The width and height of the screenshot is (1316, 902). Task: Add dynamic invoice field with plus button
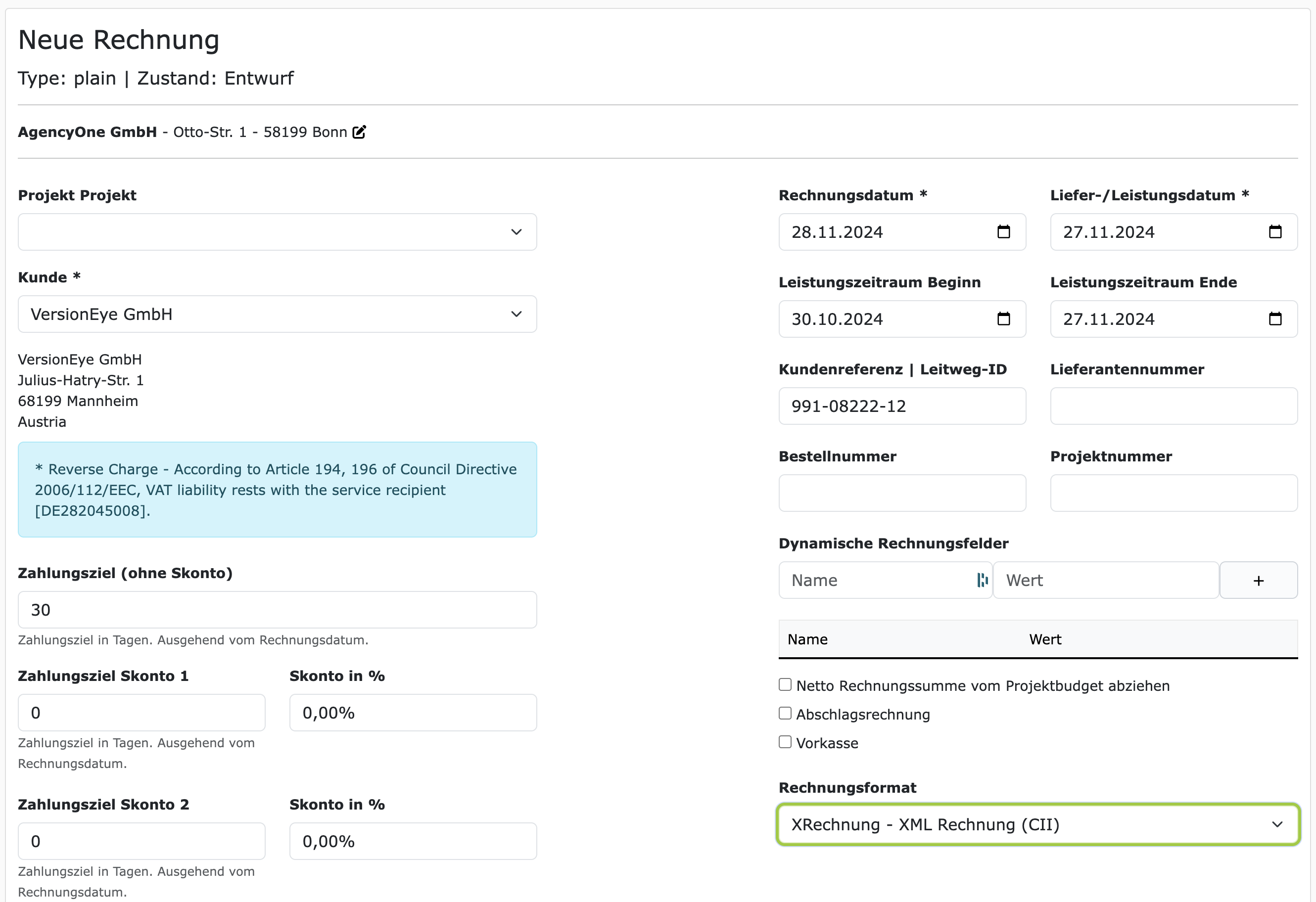(1258, 581)
